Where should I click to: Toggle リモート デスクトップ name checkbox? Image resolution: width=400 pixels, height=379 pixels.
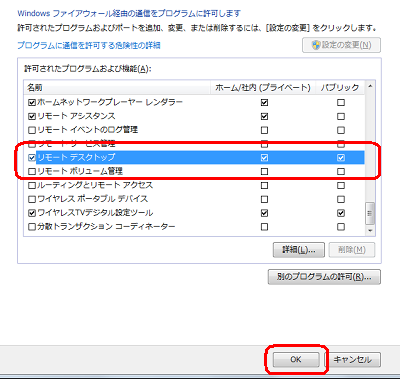[x=32, y=158]
